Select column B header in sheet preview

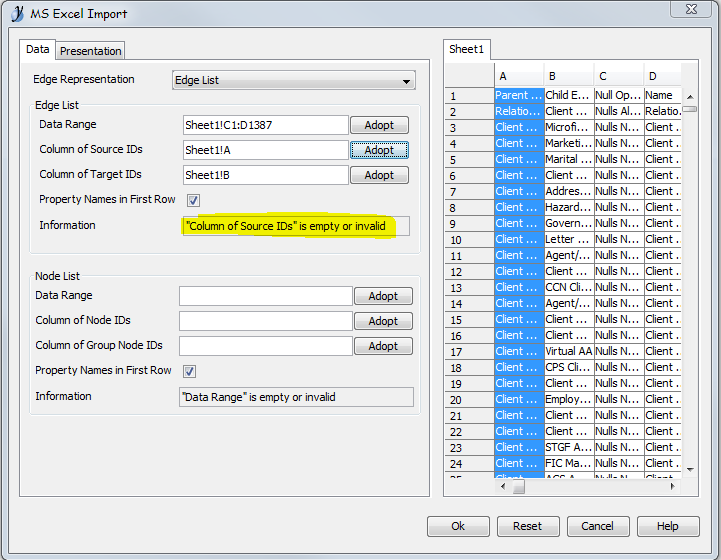tap(569, 76)
